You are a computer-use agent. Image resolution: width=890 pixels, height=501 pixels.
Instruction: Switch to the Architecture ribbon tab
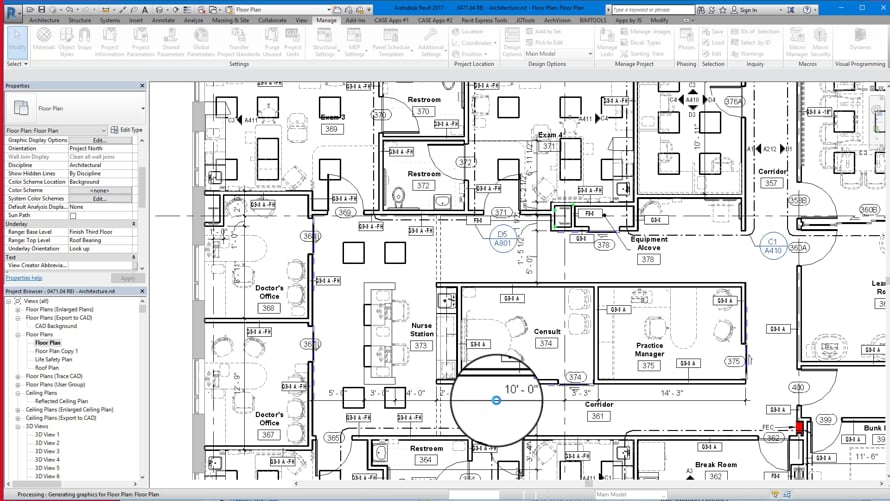click(x=44, y=20)
